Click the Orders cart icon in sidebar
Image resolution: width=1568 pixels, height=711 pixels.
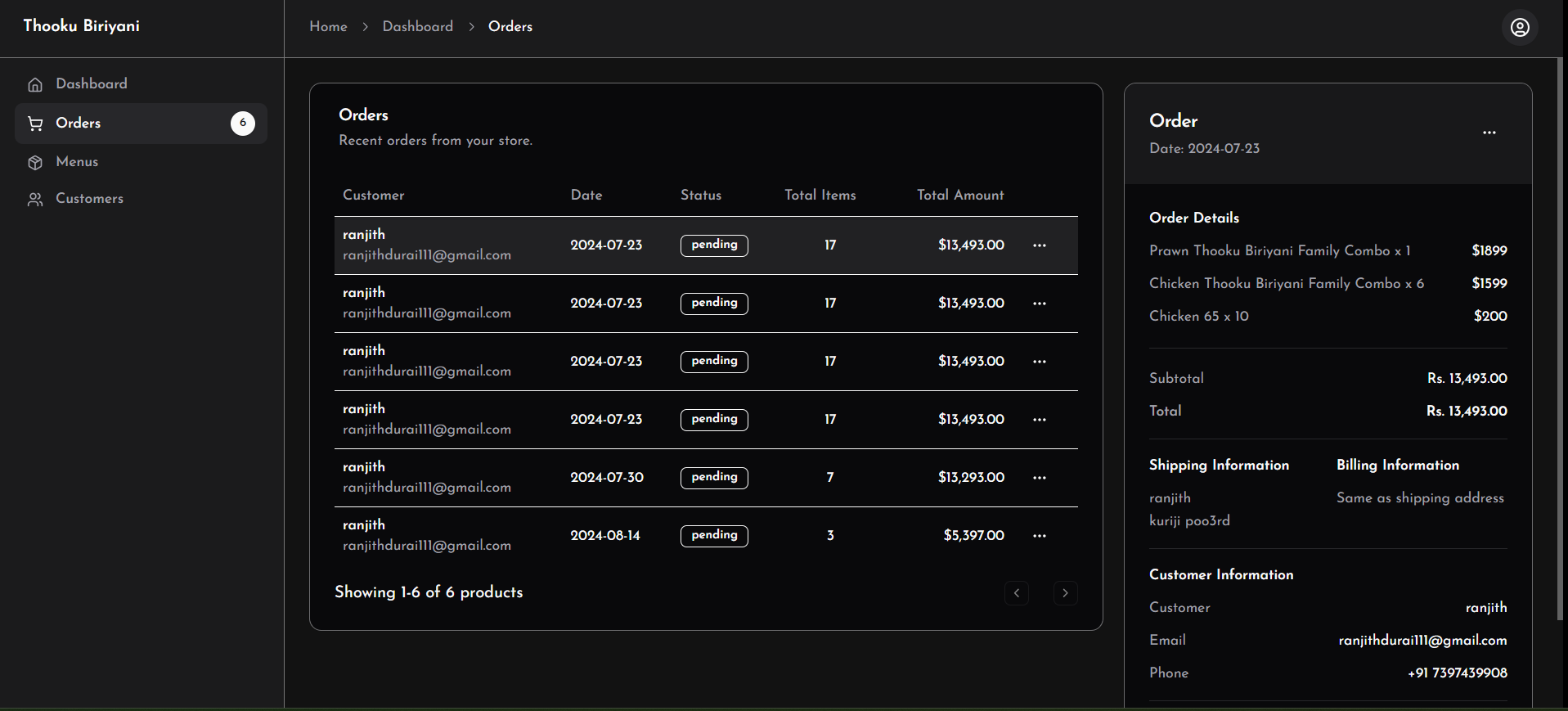click(x=35, y=124)
